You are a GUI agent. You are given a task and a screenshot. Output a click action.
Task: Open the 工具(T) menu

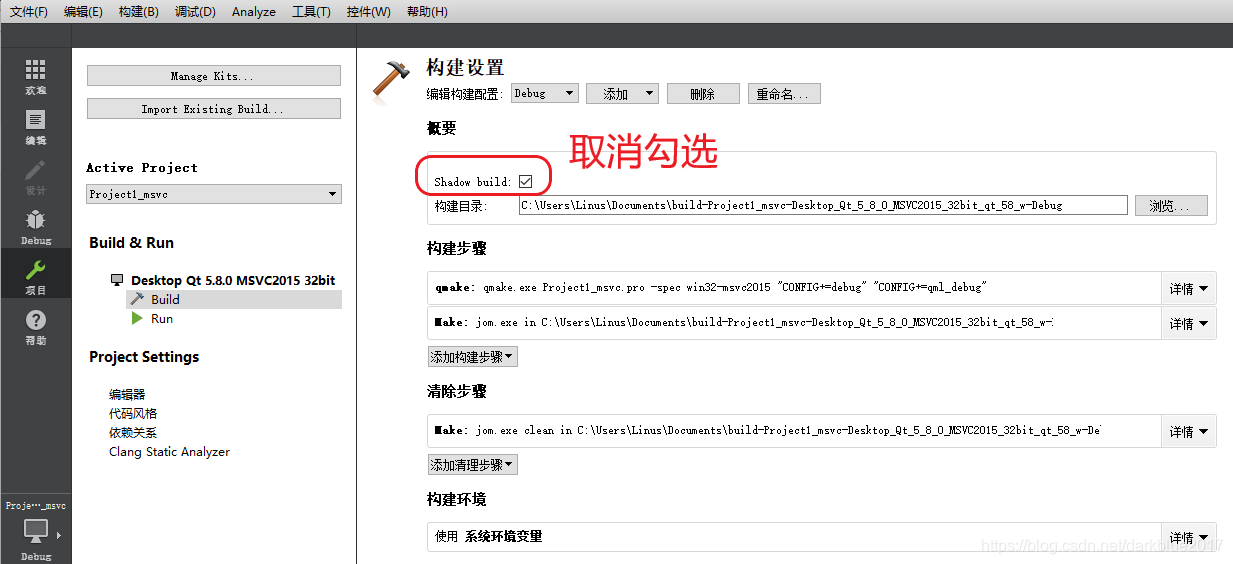pyautogui.click(x=311, y=12)
